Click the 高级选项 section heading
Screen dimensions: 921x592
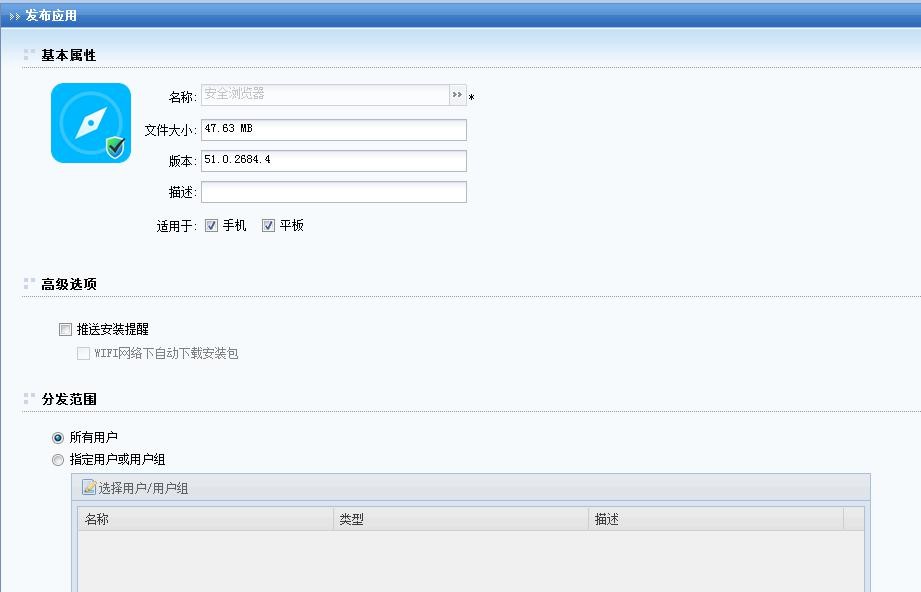(69, 284)
